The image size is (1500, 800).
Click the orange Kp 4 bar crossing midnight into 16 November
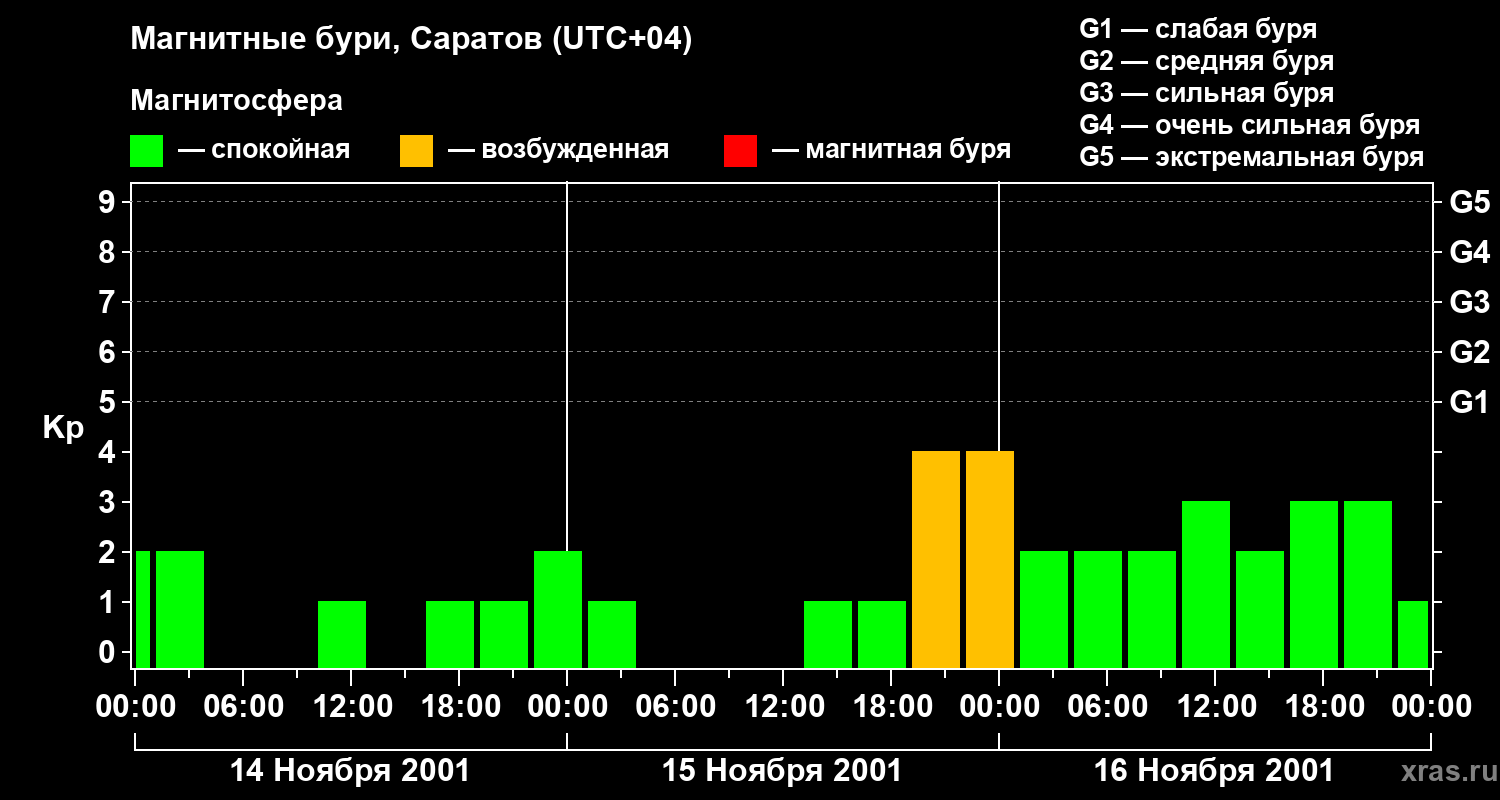point(990,560)
